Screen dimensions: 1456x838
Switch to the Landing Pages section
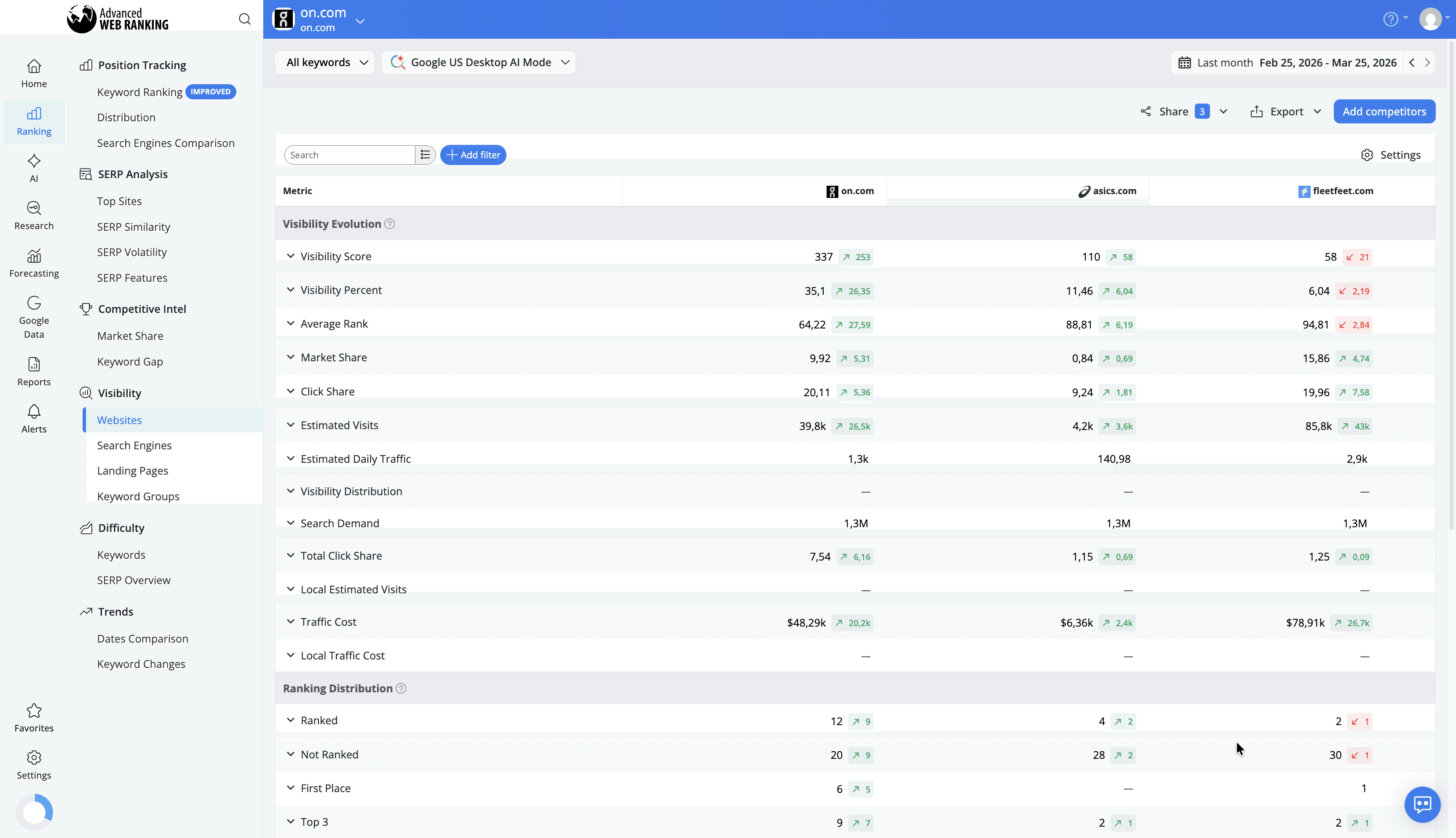click(x=132, y=470)
